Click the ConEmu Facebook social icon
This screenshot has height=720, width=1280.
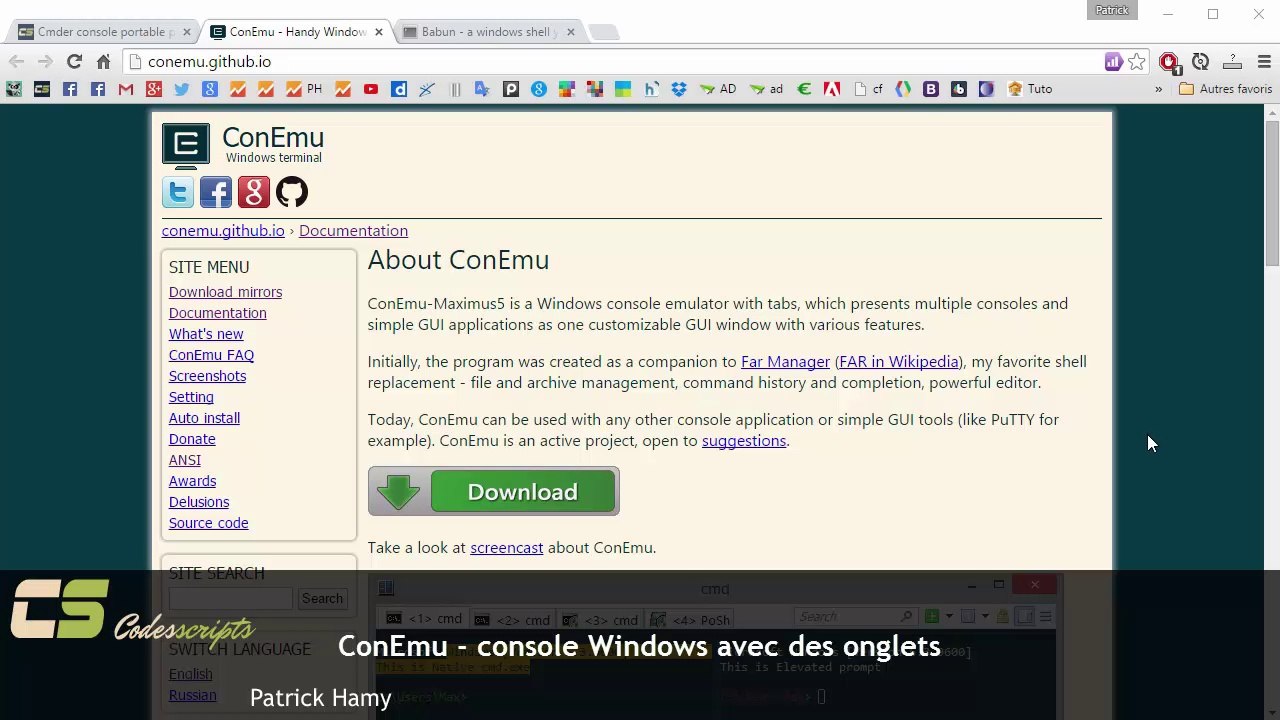(216, 192)
